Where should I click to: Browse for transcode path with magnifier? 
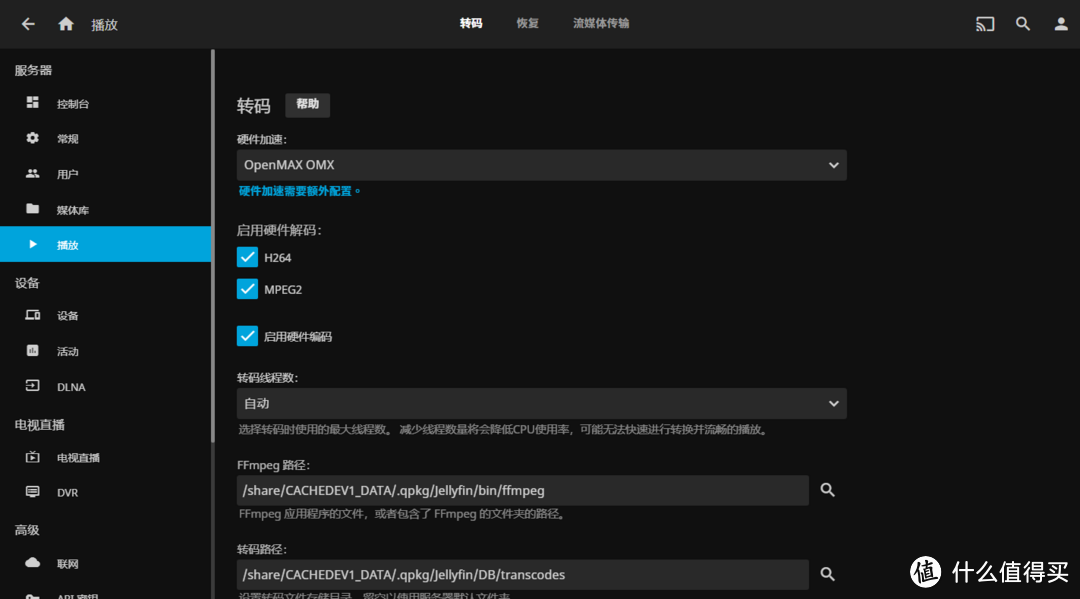pyautogui.click(x=827, y=574)
